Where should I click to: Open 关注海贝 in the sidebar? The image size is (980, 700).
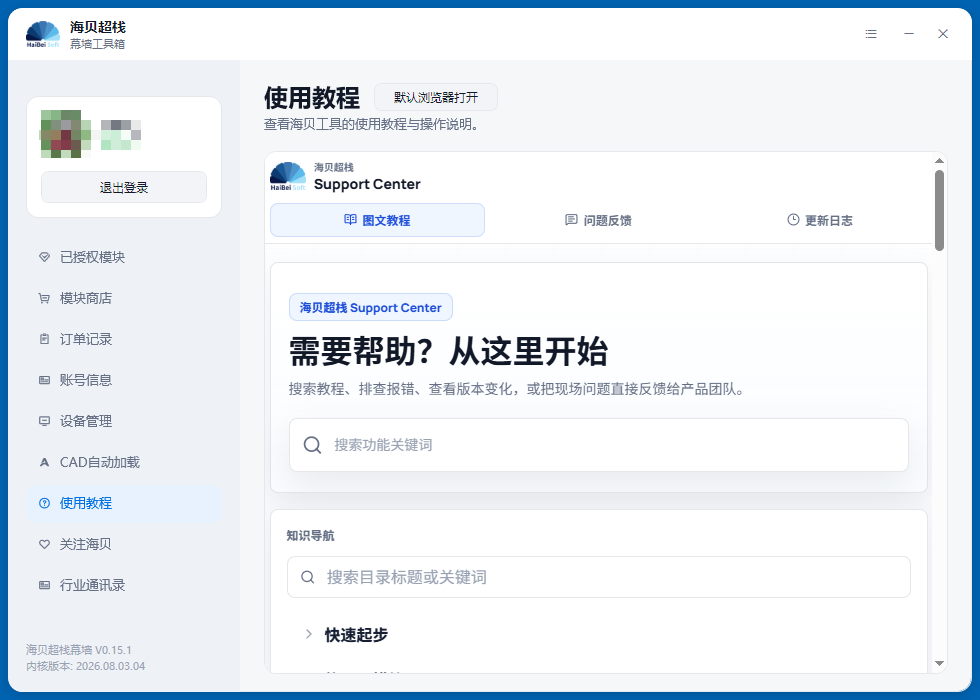(124, 544)
